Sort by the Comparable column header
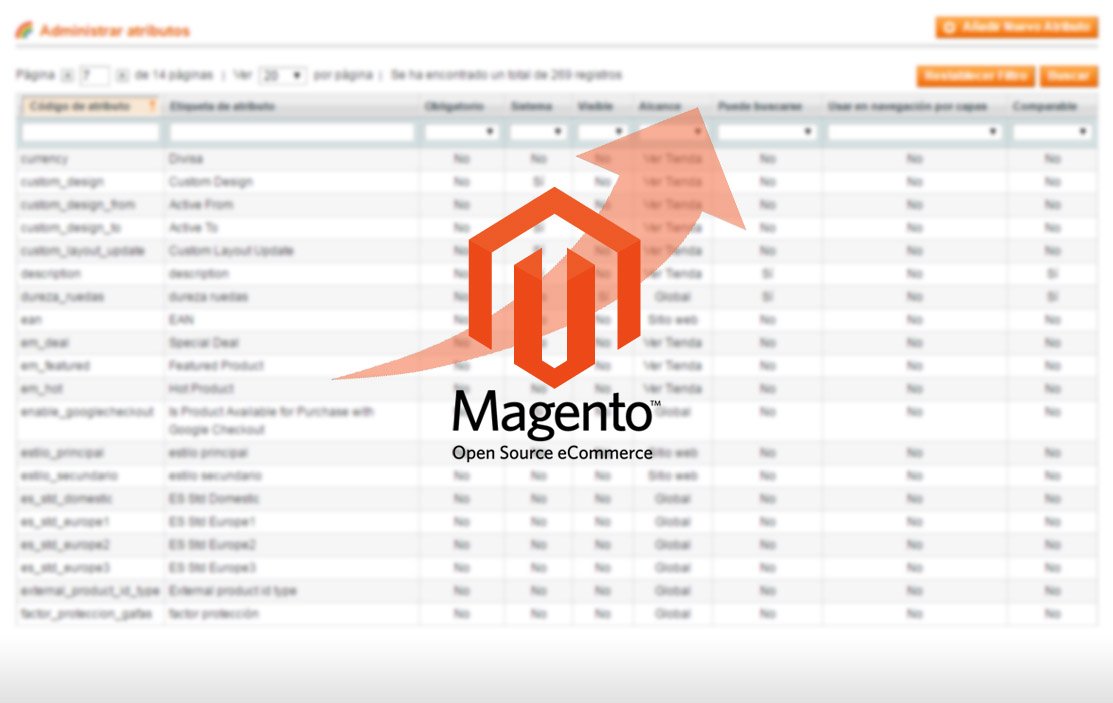1113x703 pixels. click(x=1045, y=107)
